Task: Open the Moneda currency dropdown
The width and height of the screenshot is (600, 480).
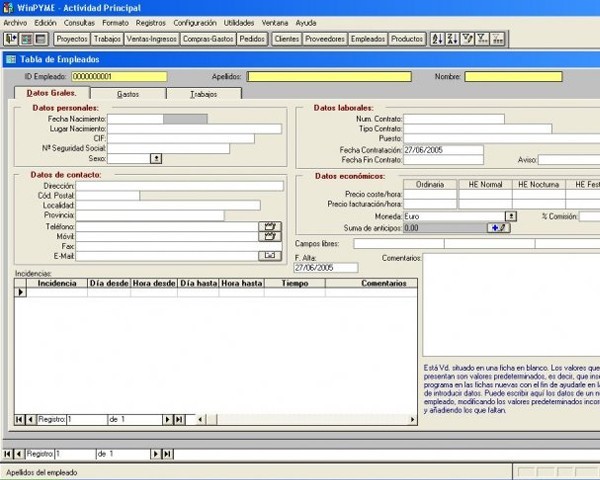Action: coord(511,216)
